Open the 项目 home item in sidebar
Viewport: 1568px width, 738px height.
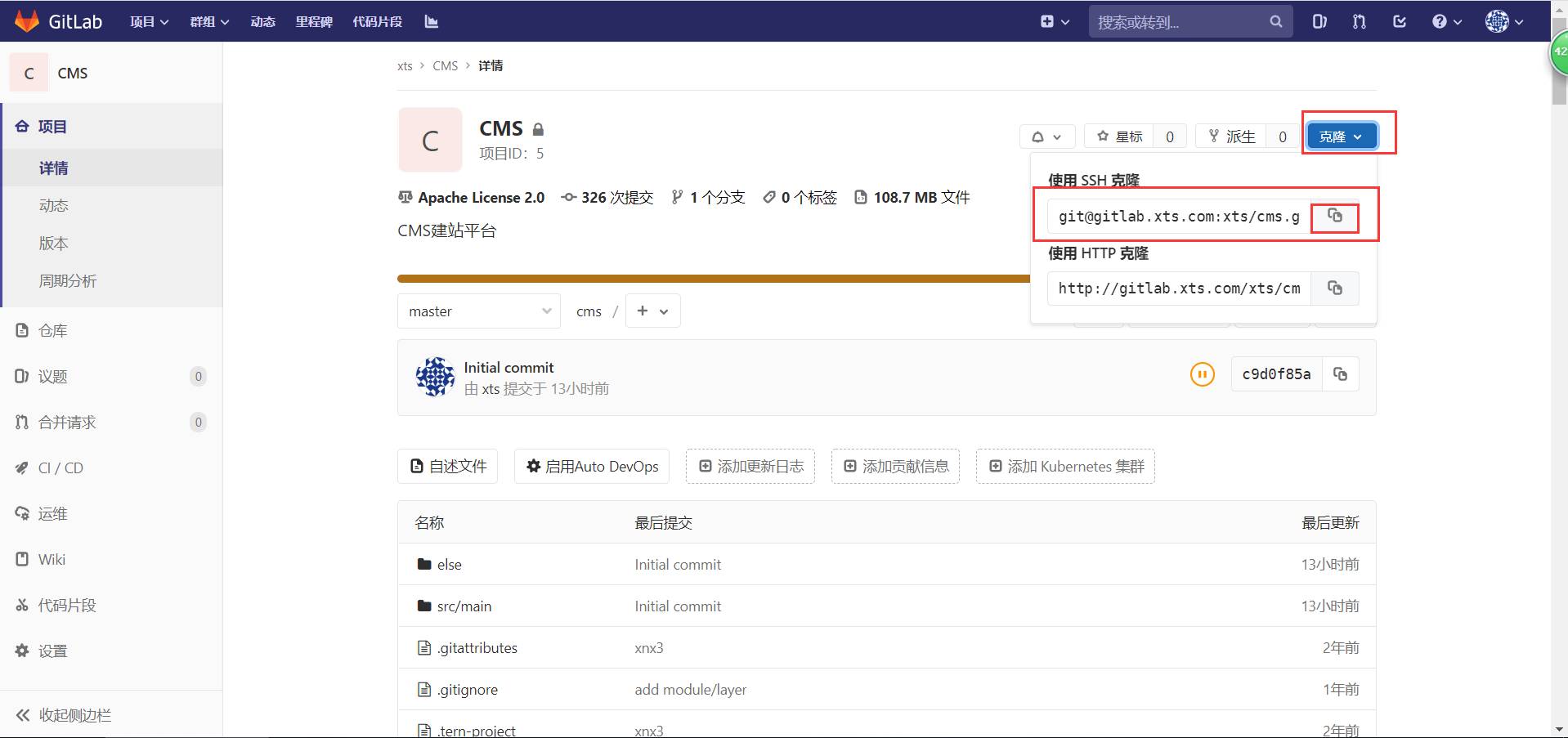click(113, 126)
